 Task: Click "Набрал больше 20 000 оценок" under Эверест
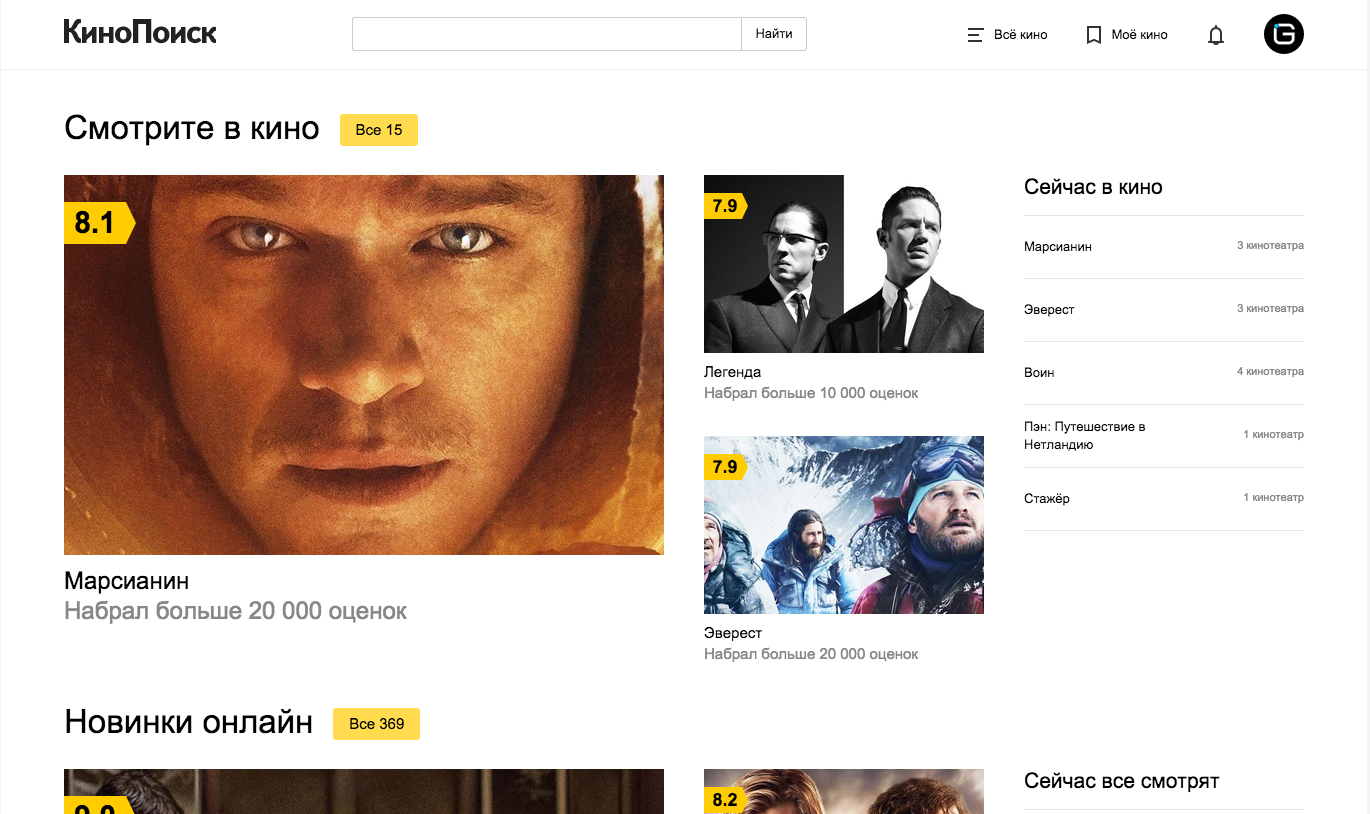(x=811, y=654)
